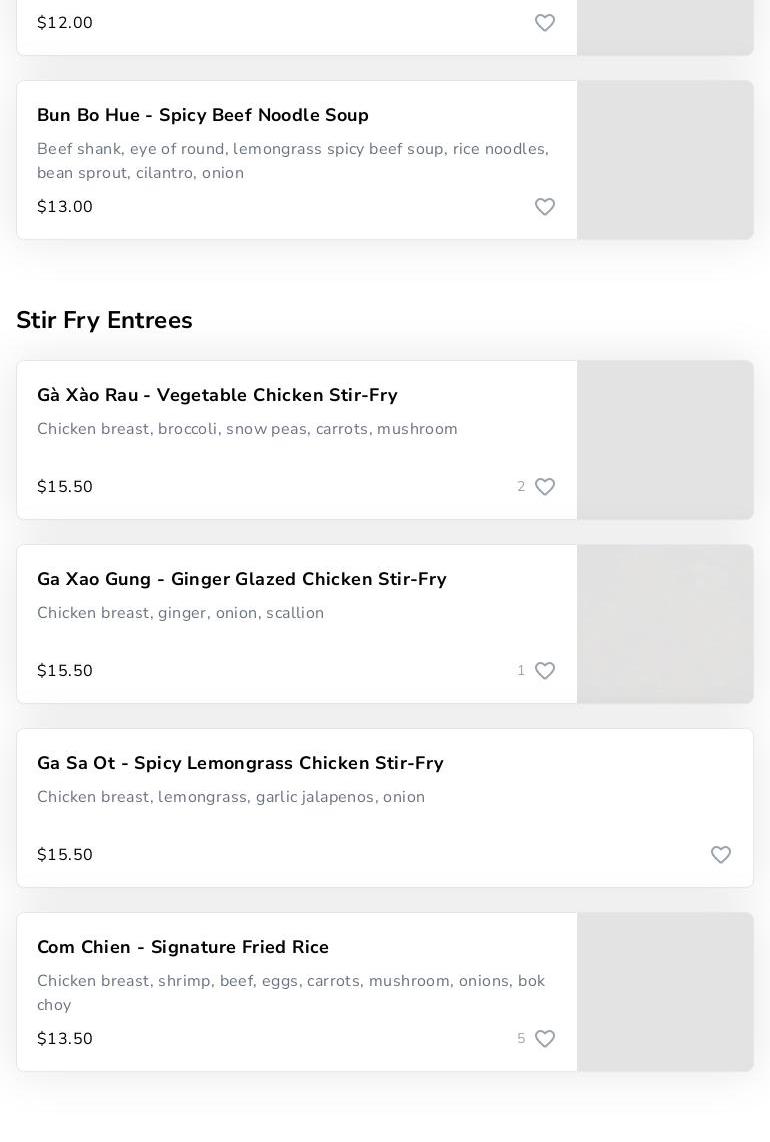
Task: Click heart icon for Vegetable Chicken Stir-Fry
Action: 545,487
